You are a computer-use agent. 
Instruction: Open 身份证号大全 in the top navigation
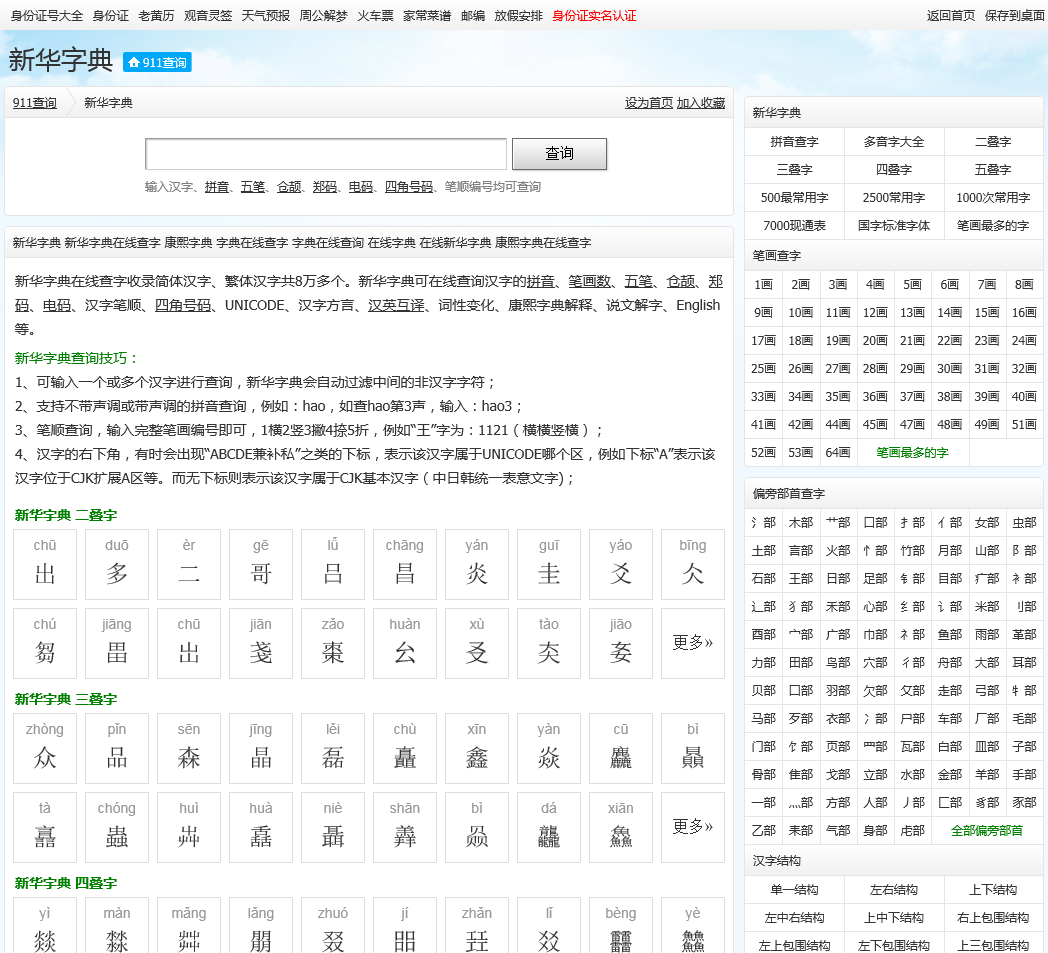coord(47,15)
